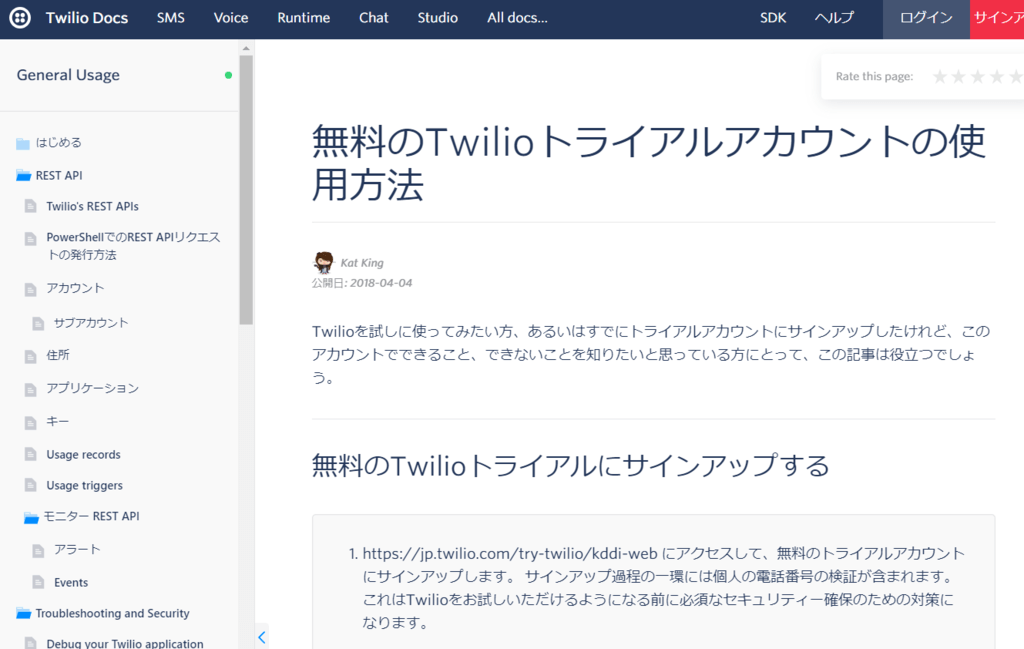Image resolution: width=1024 pixels, height=649 pixels.
Task: Open the はじめる sidebar section
Action: (59, 142)
